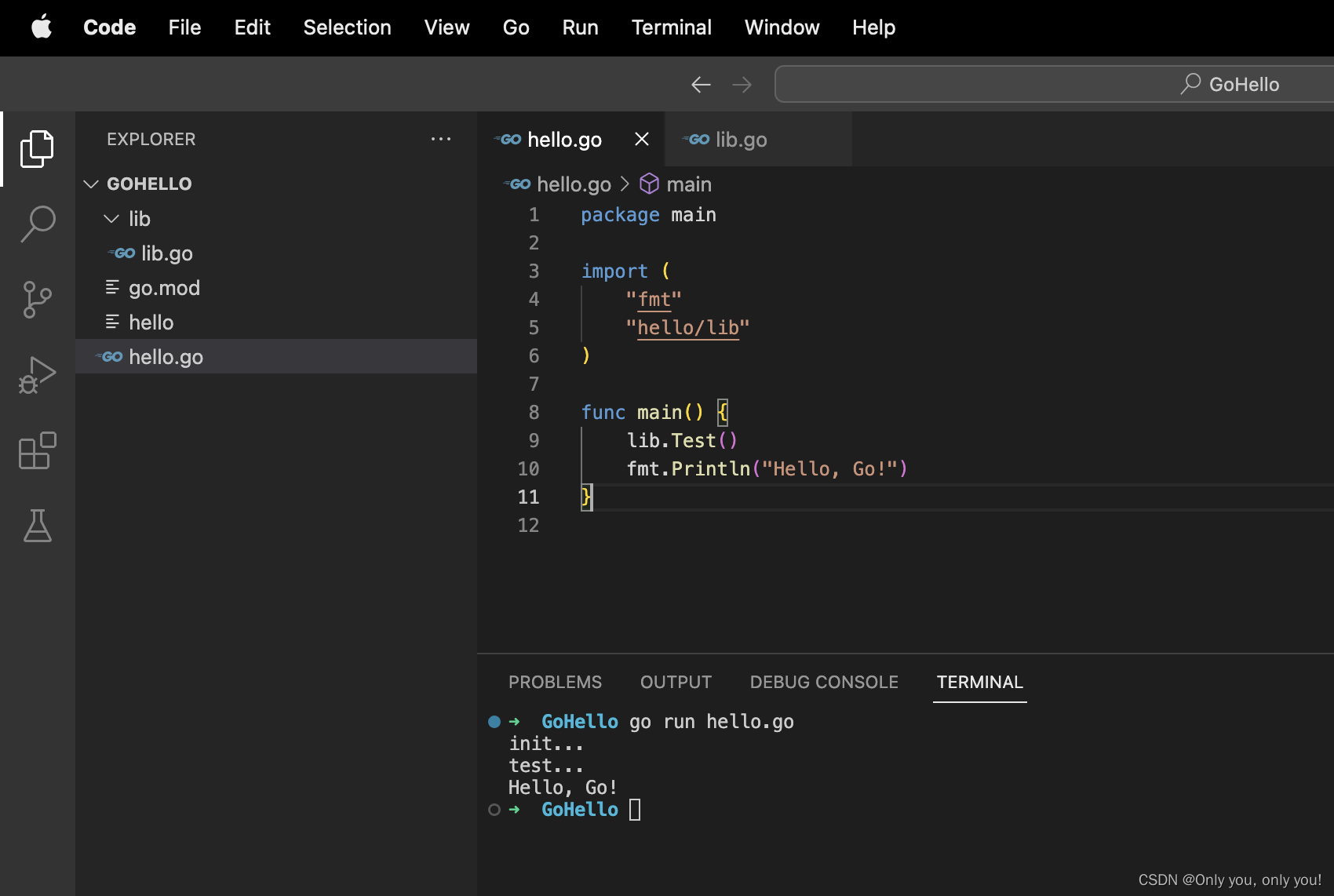1334x896 pixels.
Task: Open the Terminal menu
Action: click(x=671, y=27)
